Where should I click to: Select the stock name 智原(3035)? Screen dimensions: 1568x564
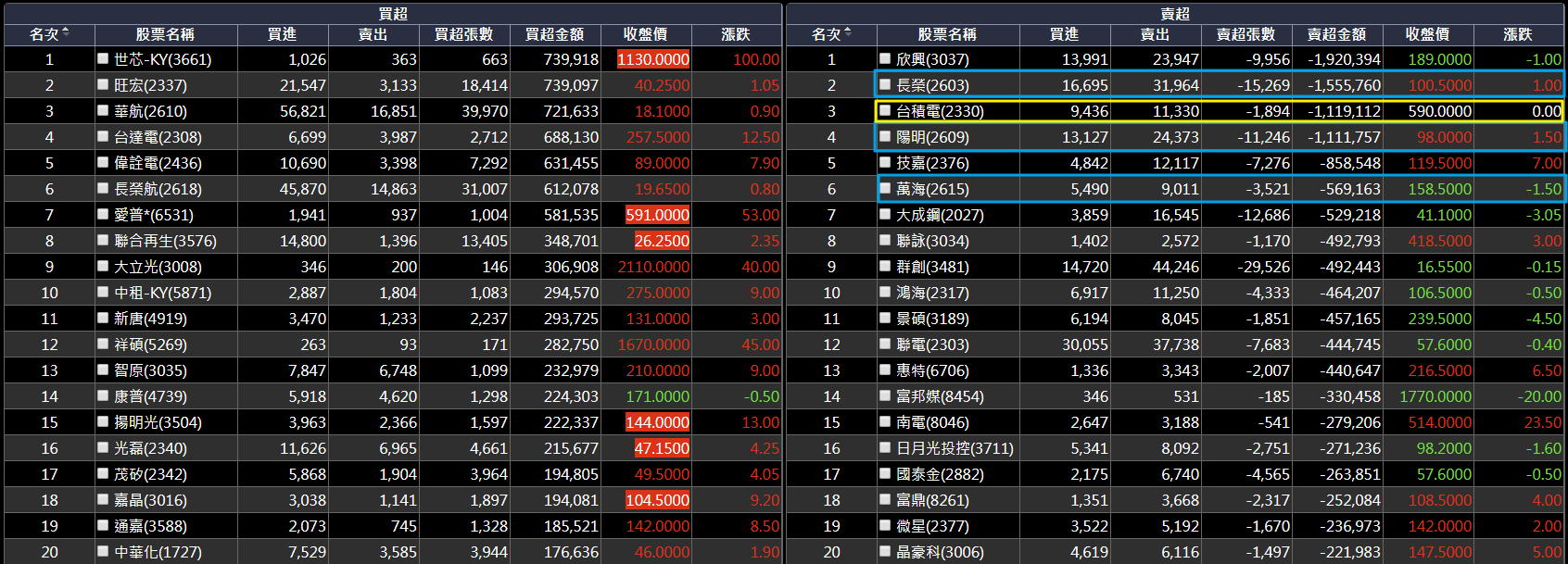150,370
